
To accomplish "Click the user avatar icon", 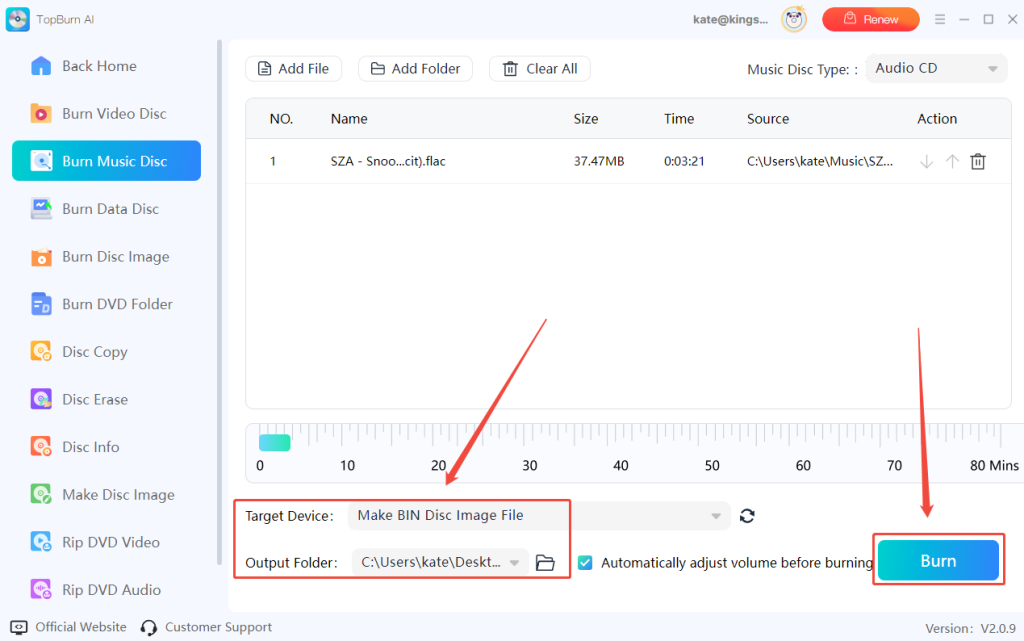I will pos(794,19).
